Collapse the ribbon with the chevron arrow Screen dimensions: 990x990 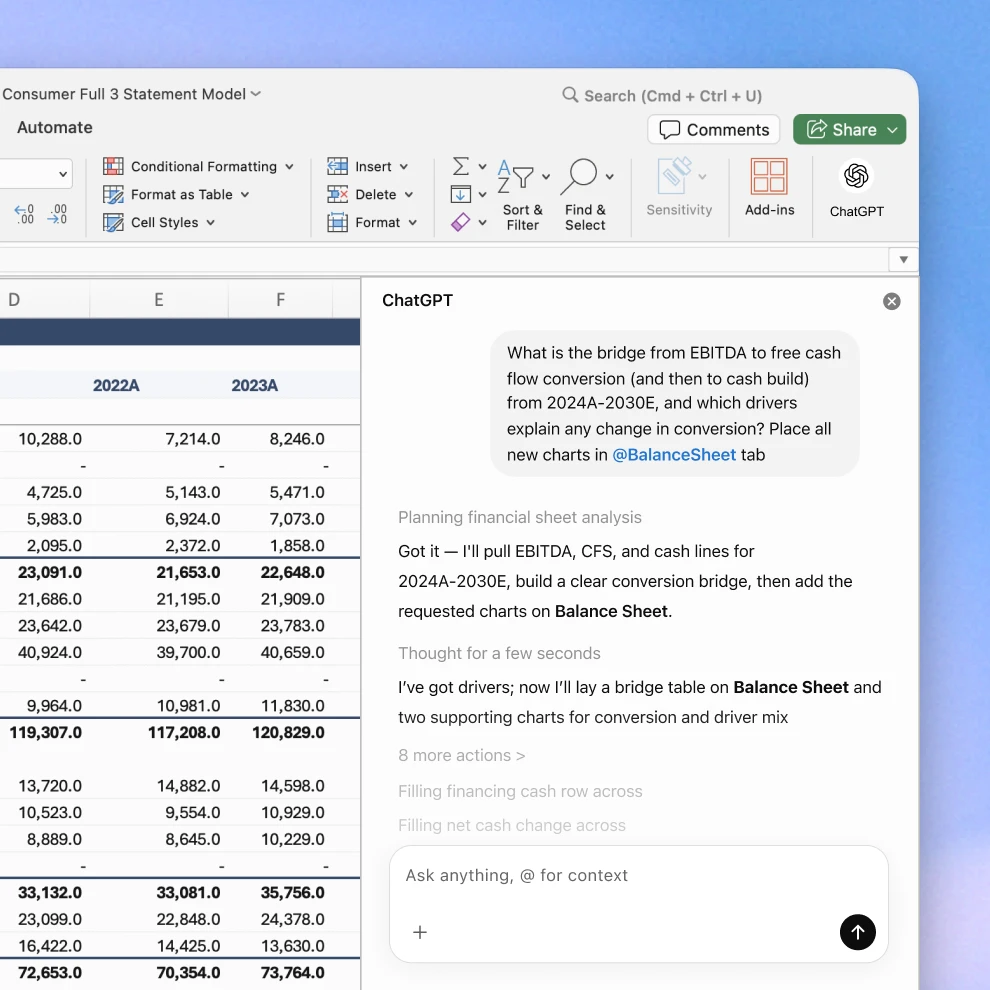903,259
